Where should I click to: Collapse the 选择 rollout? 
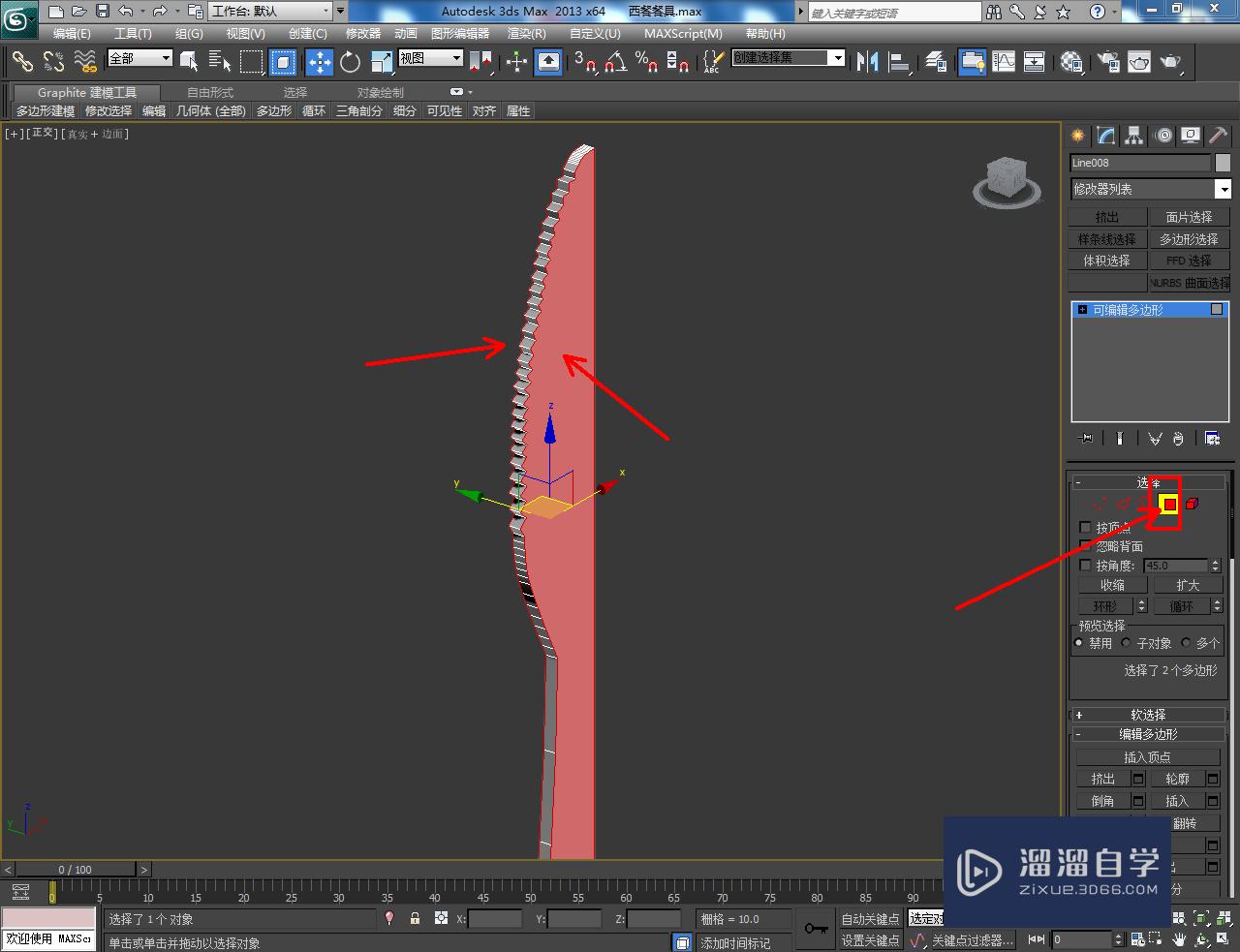pos(1148,482)
